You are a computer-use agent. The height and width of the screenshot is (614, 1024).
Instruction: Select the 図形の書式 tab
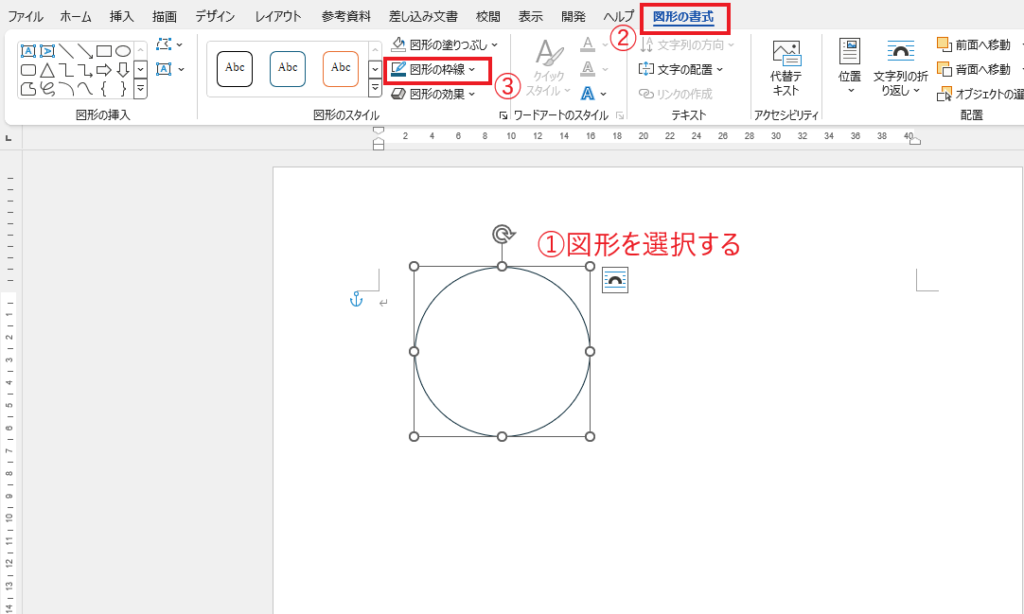[683, 17]
